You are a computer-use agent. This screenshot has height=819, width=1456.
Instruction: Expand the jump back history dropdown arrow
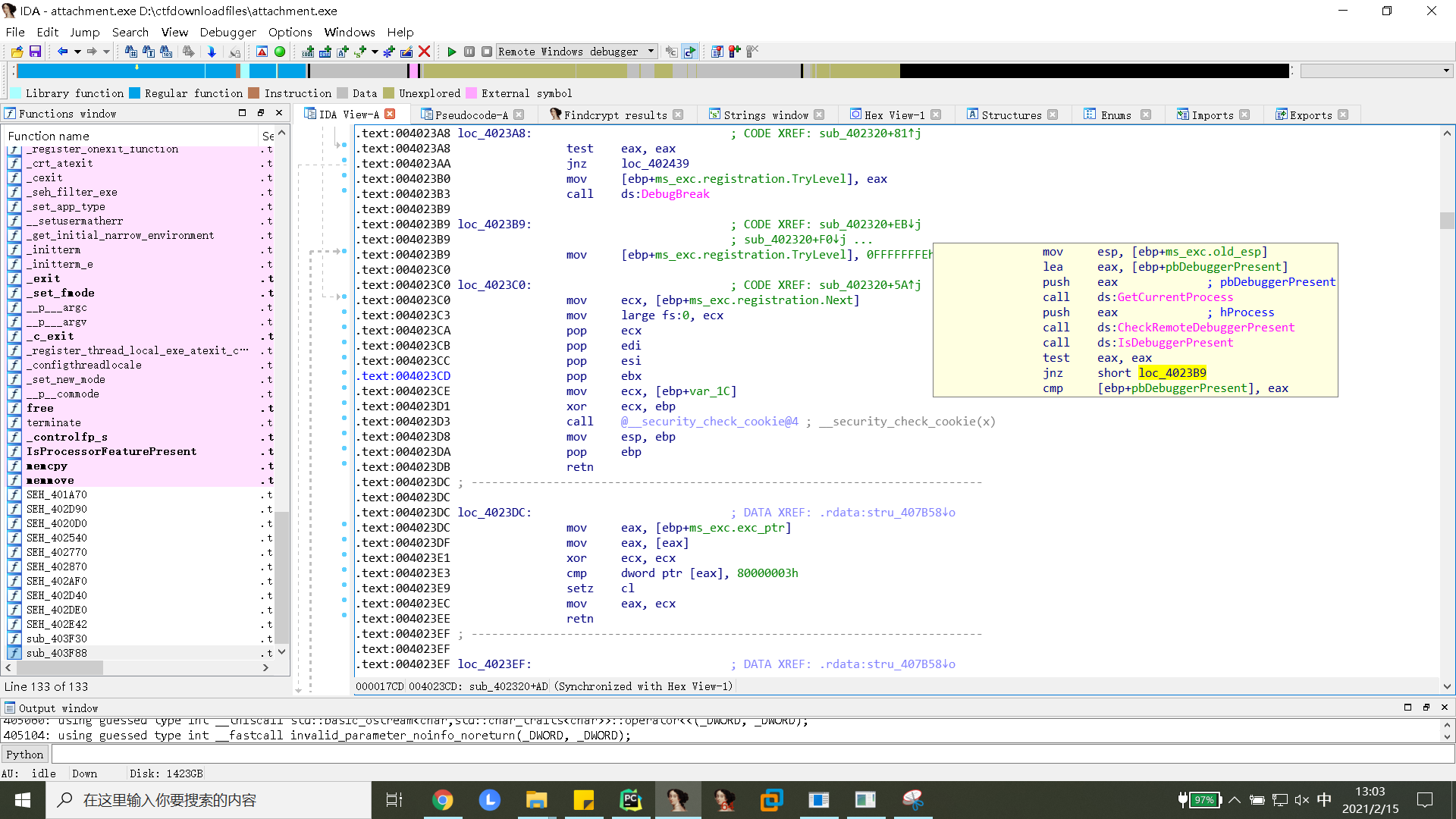[x=77, y=52]
